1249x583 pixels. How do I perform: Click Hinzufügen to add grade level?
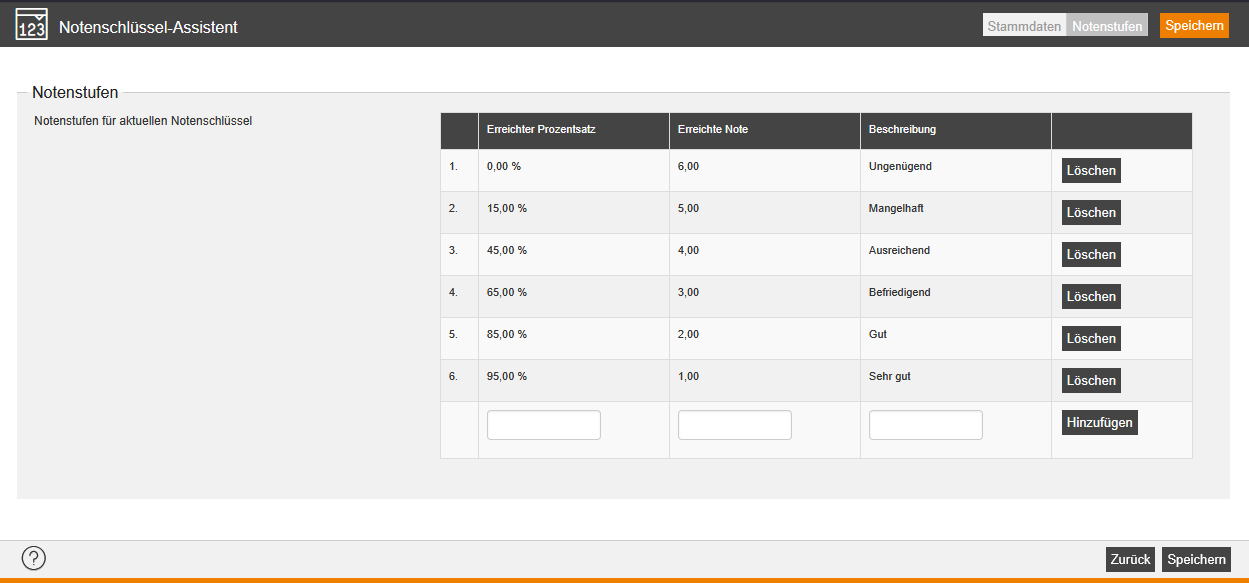pyautogui.click(x=1099, y=423)
